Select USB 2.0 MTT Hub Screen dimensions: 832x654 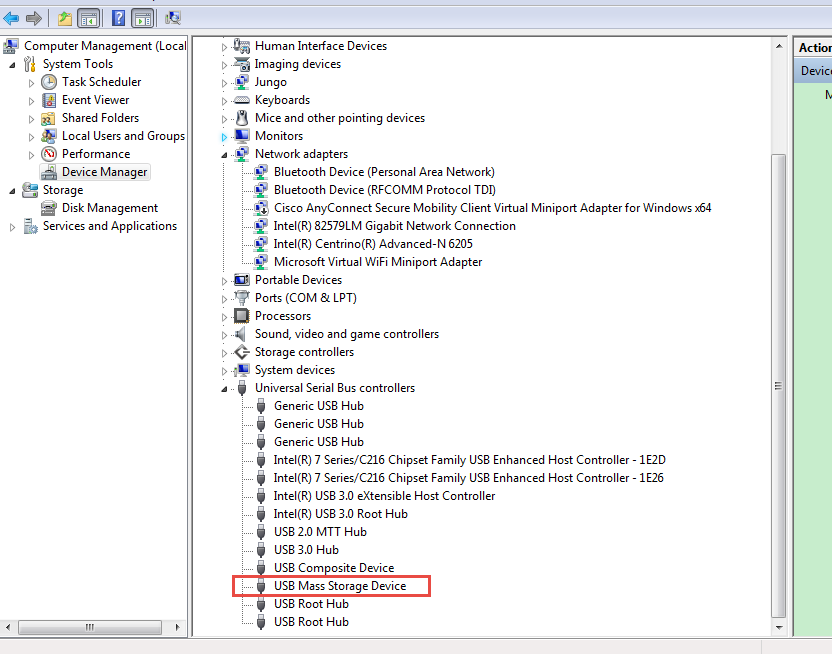[x=320, y=531]
